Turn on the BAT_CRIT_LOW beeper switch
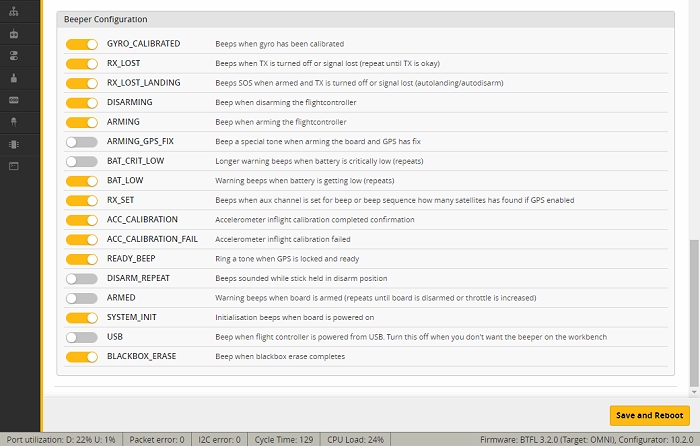The width and height of the screenshot is (700, 446). click(82, 161)
